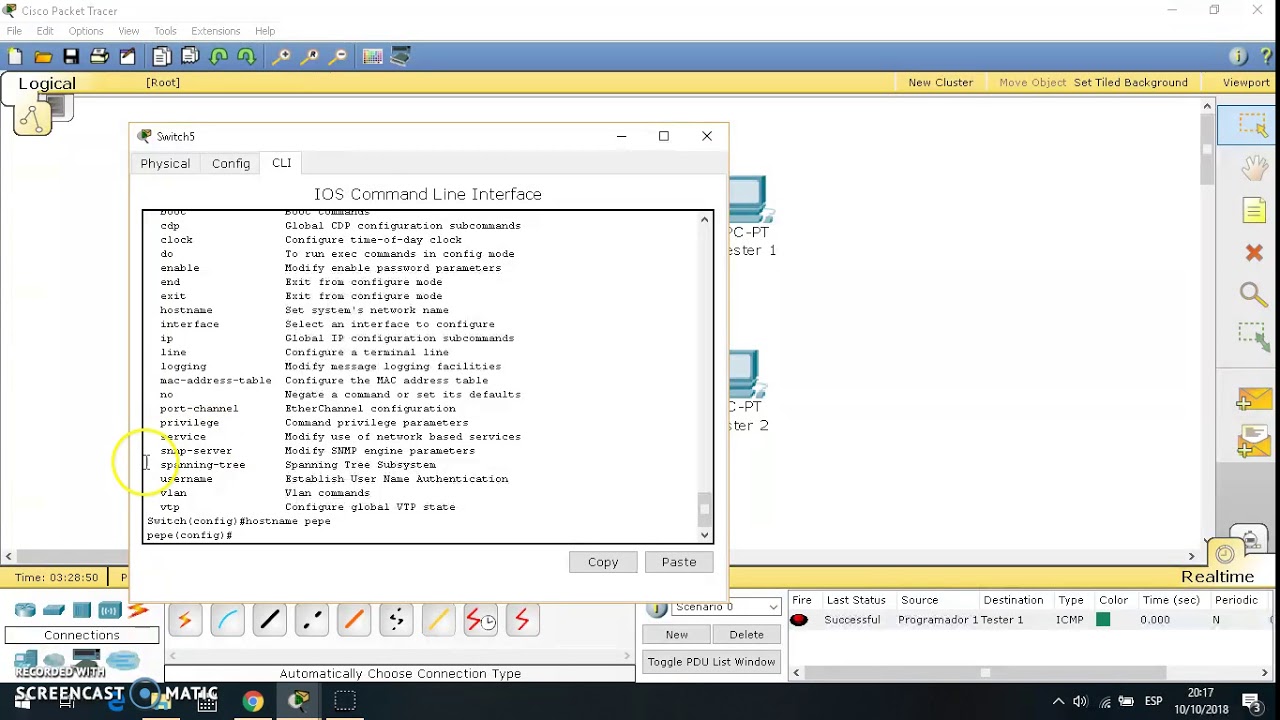Choose the orange fiber cable
1280x720 pixels.
[354, 621]
